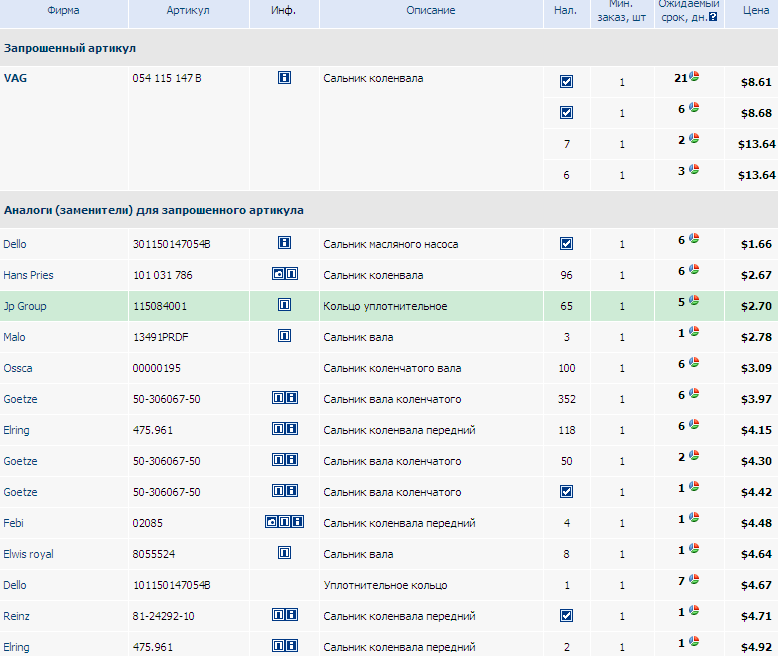Click availability checkbox in Goetze $4.42 row

(566, 491)
